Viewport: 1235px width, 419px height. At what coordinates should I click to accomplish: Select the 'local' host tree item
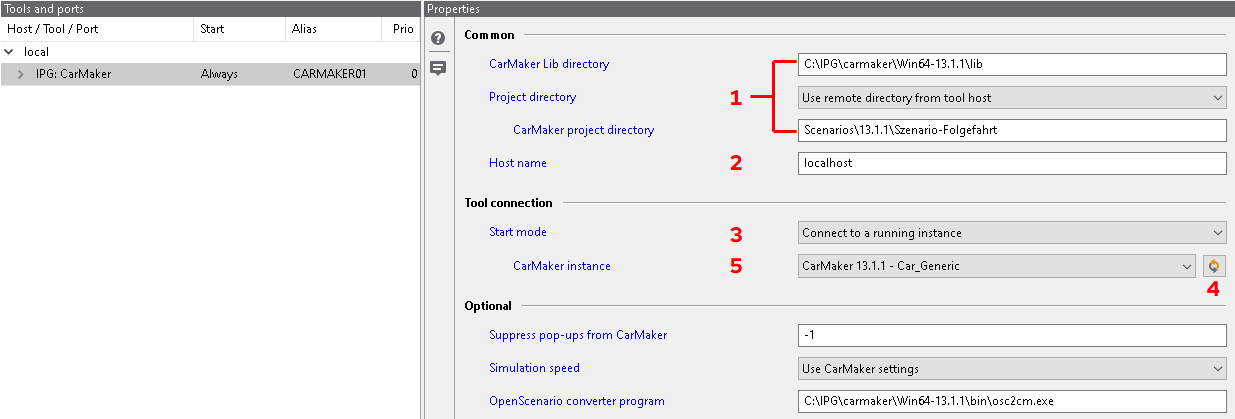(x=36, y=51)
